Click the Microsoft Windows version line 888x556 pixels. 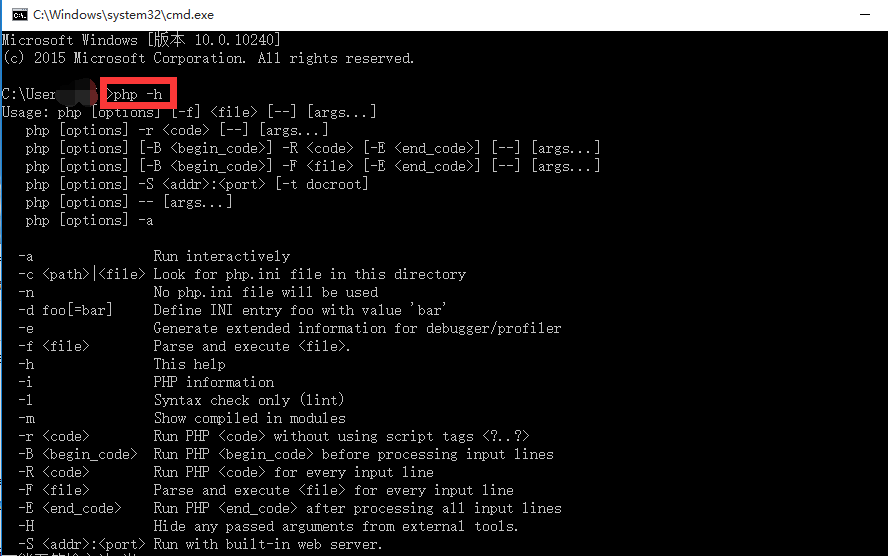pos(141,40)
